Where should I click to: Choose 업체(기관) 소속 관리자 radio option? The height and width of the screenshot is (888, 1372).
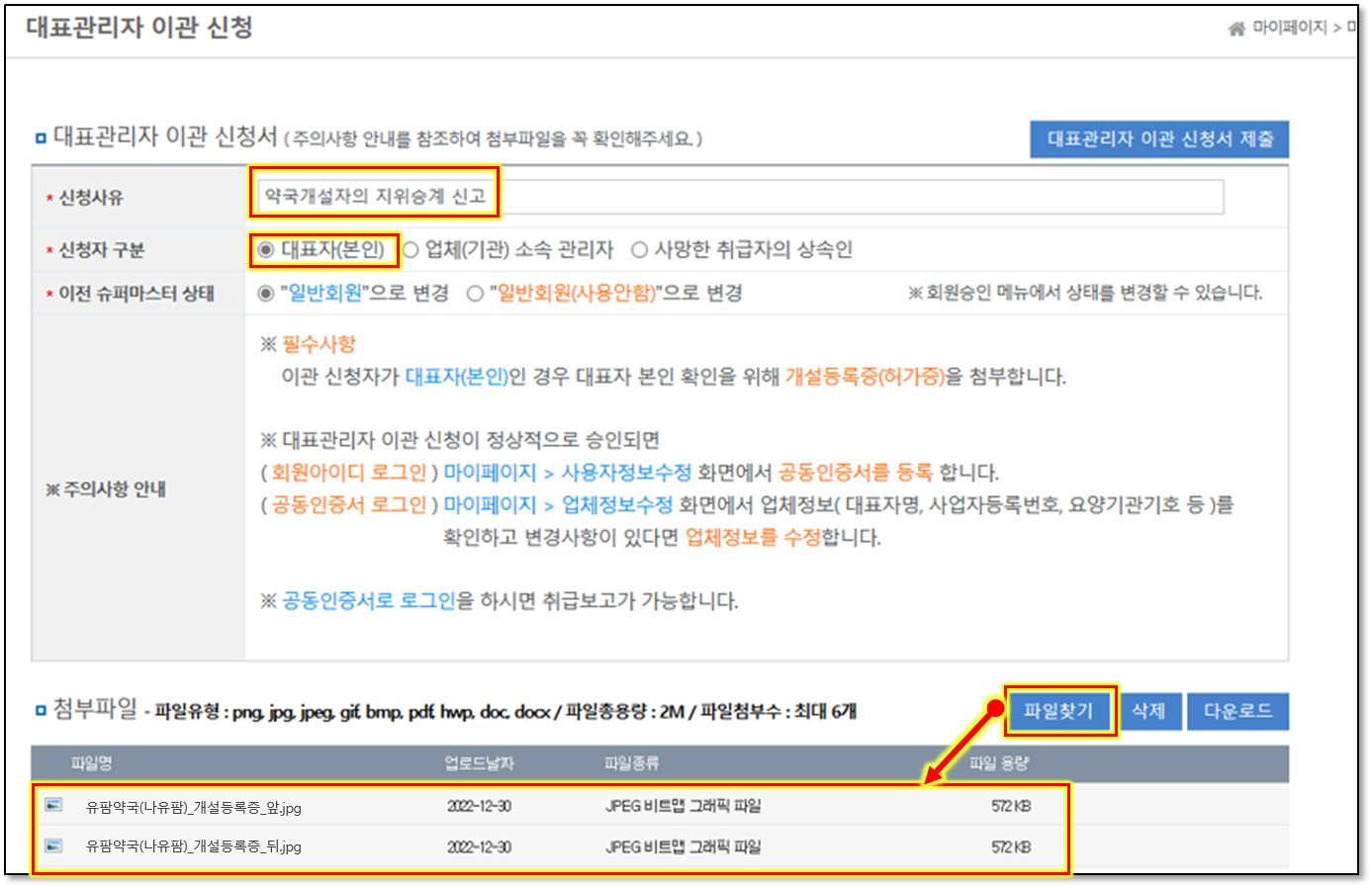(x=411, y=250)
